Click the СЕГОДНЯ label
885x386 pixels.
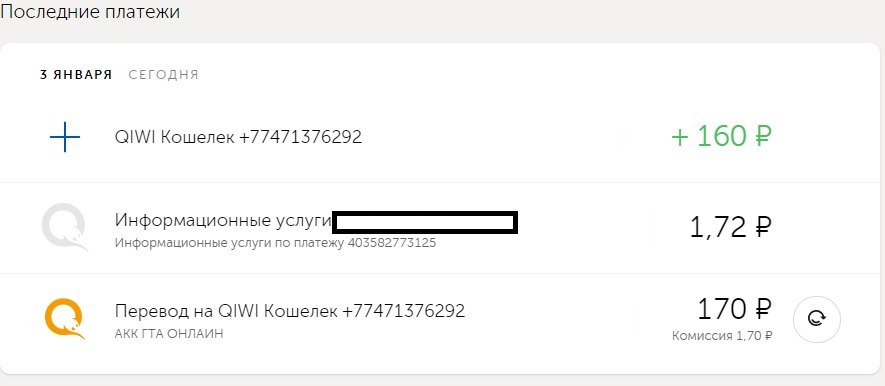164,75
